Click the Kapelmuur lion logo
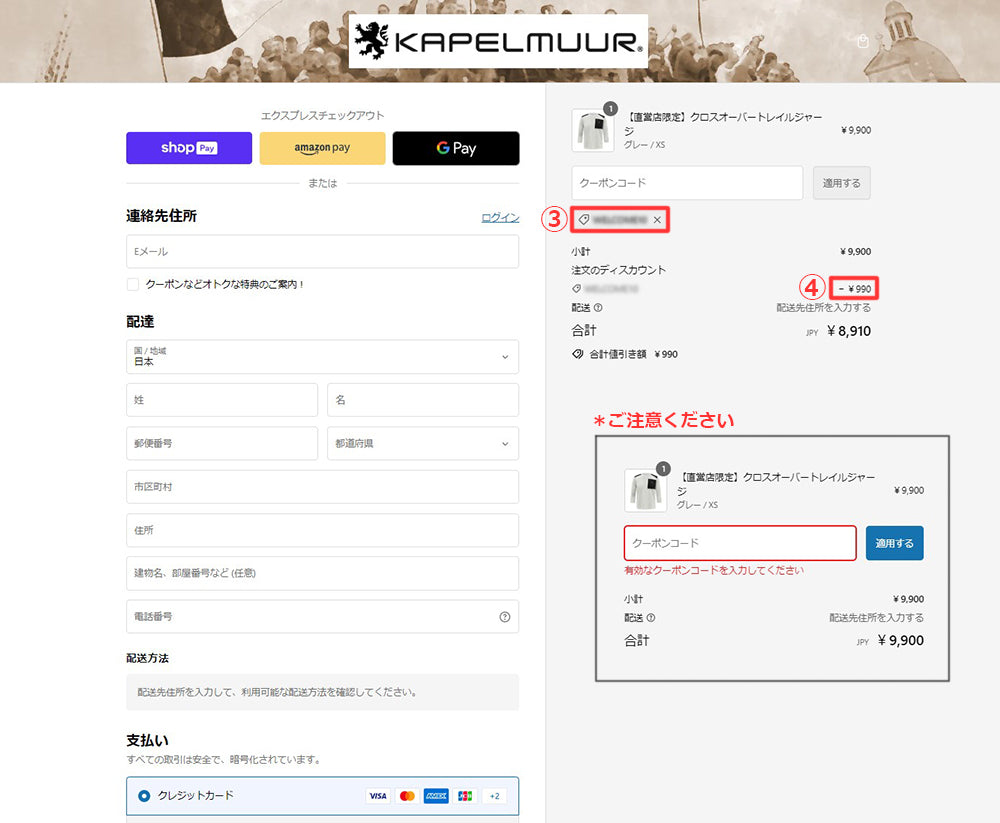The width and height of the screenshot is (1000, 823). click(x=374, y=41)
